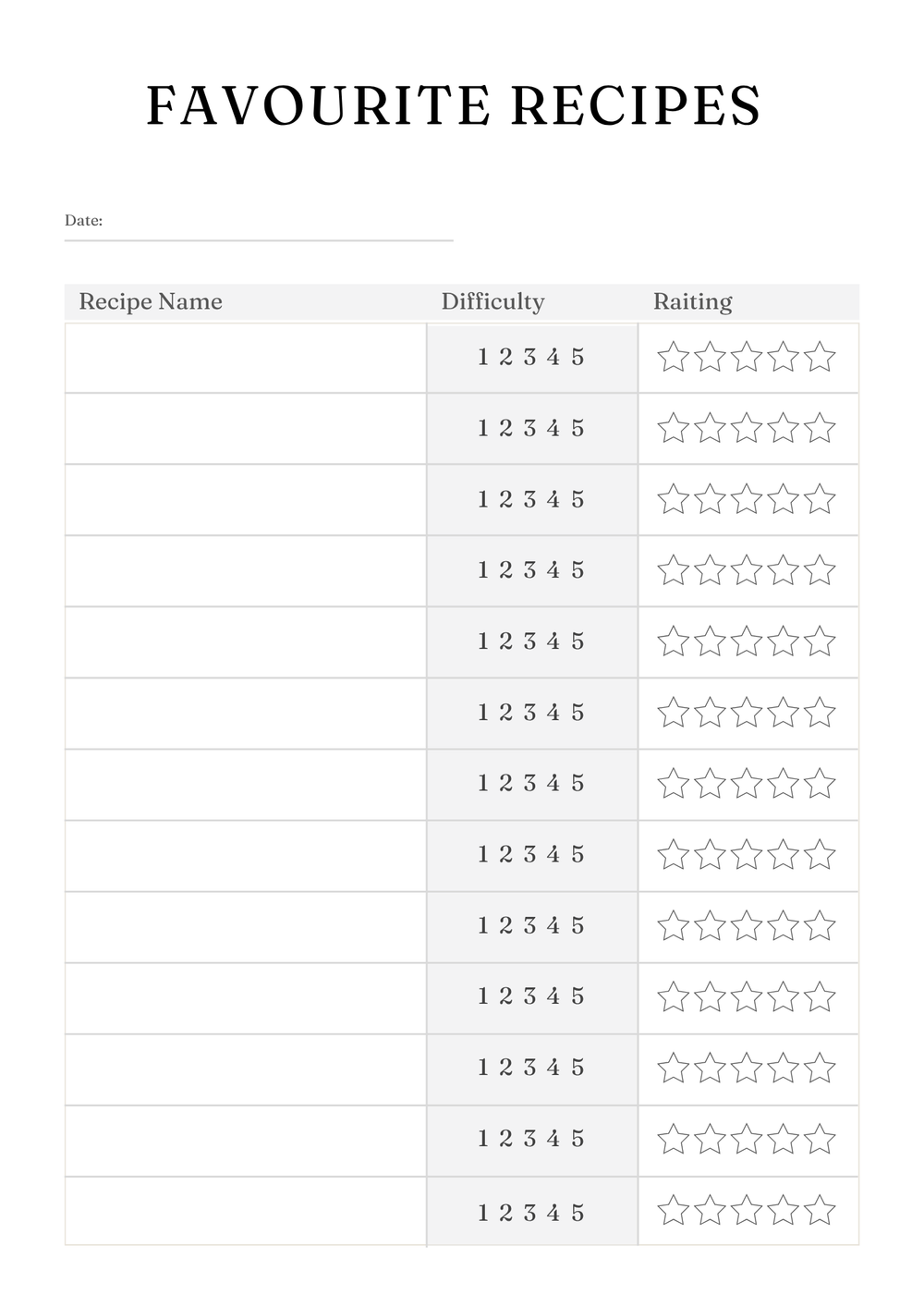Click the third star in the second rating row
924x1307 pixels.
(x=747, y=428)
